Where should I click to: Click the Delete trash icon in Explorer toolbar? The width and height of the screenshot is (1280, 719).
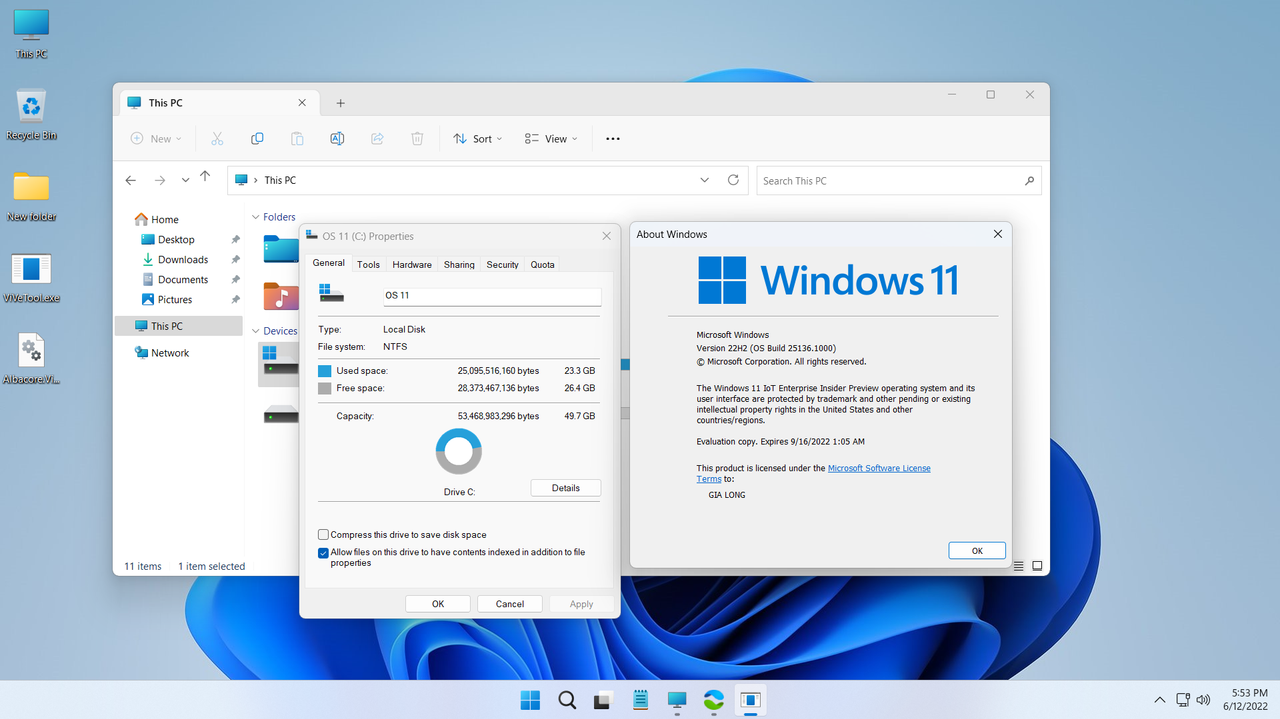pos(418,139)
